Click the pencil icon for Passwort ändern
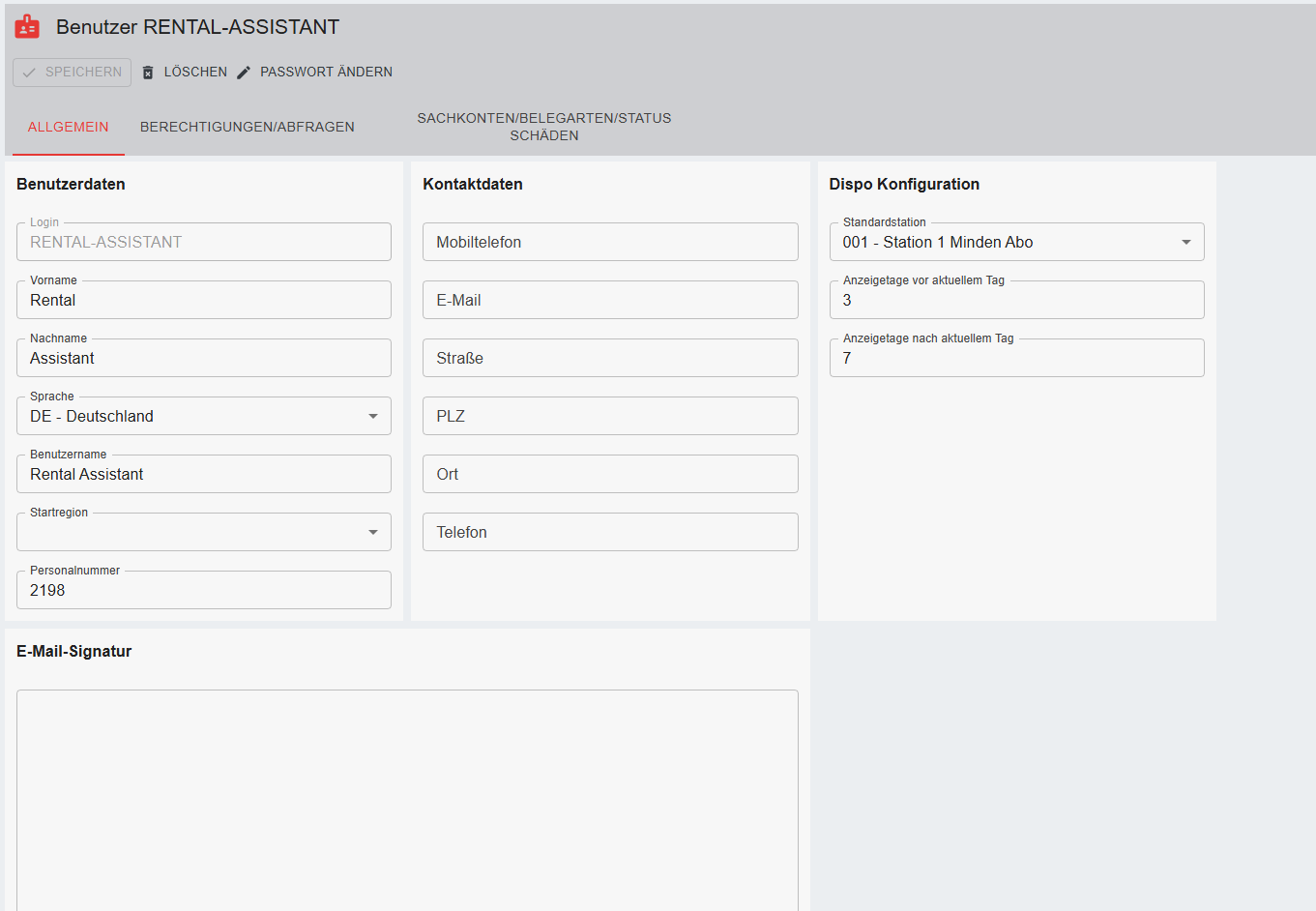 click(x=244, y=73)
